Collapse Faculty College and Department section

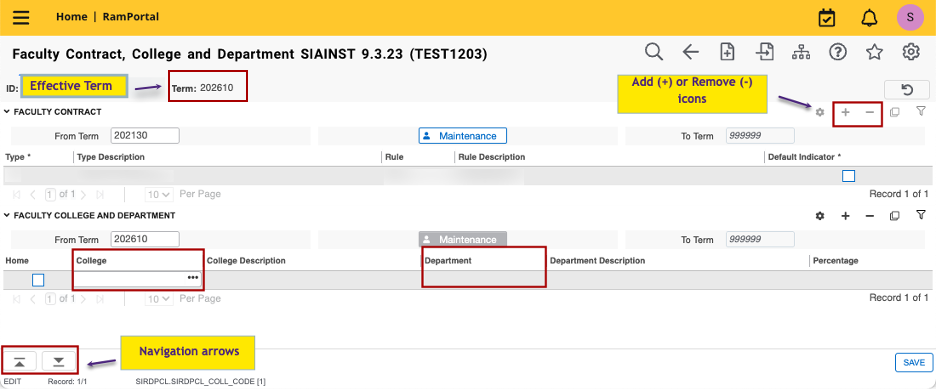[x=7, y=215]
